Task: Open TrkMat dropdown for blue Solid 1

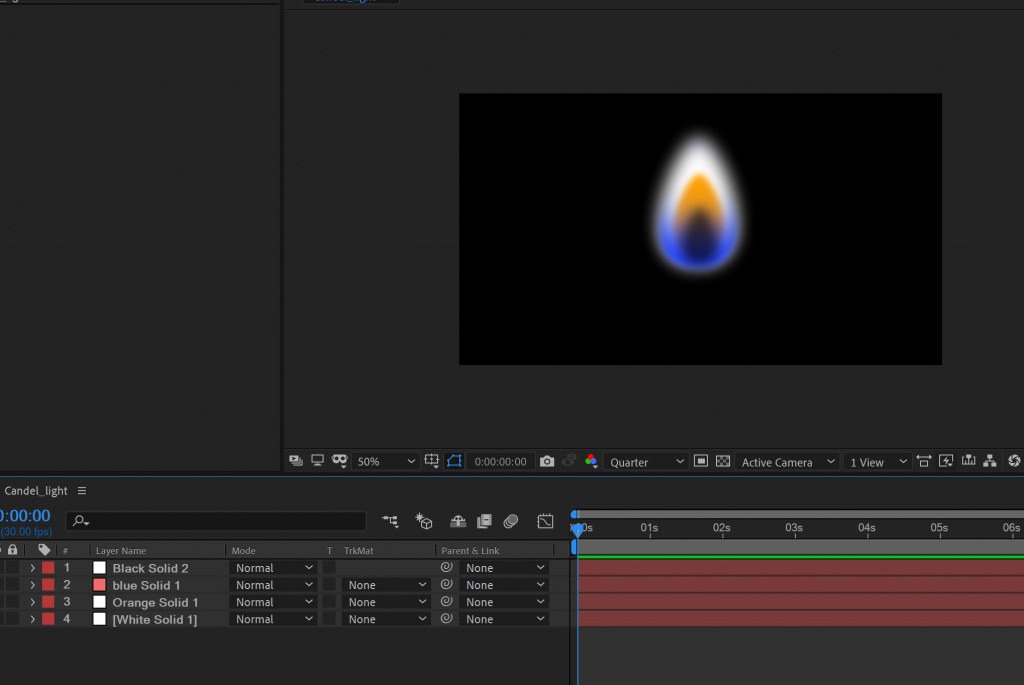Action: 386,585
